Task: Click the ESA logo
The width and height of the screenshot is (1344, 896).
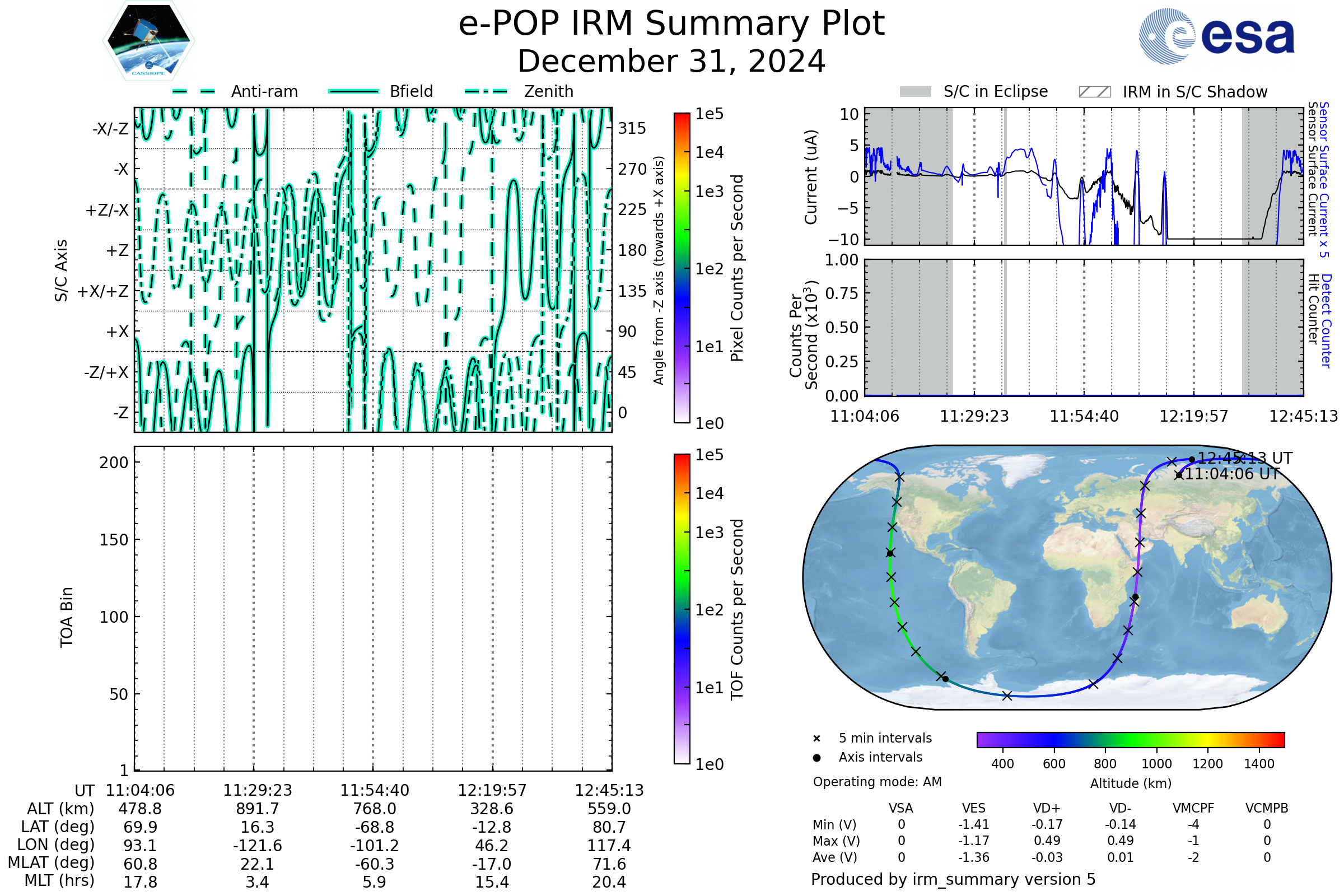Action: [1216, 36]
